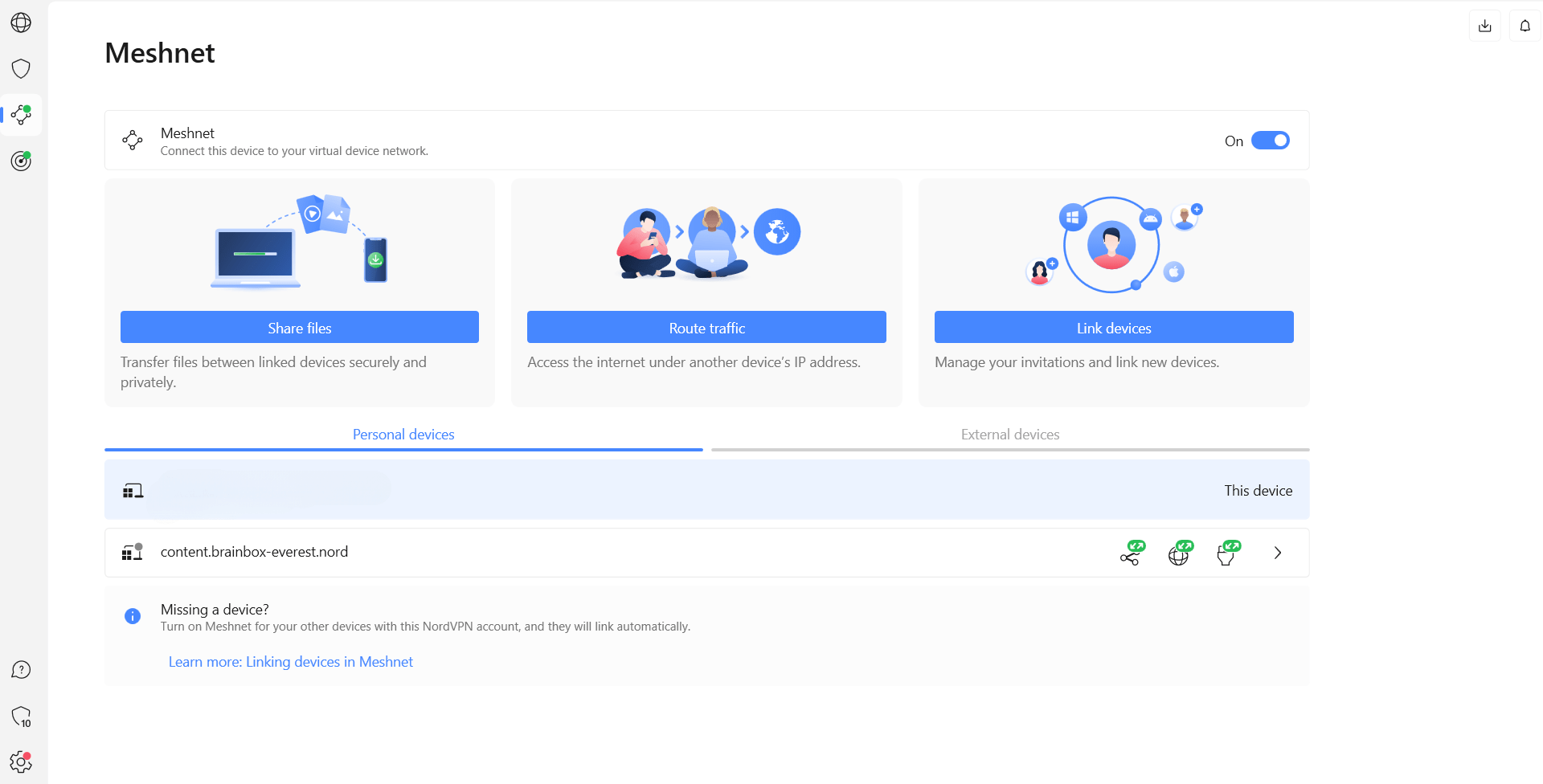1543x784 pixels.
Task: Select the Meshnet sidebar icon
Action: point(21,115)
